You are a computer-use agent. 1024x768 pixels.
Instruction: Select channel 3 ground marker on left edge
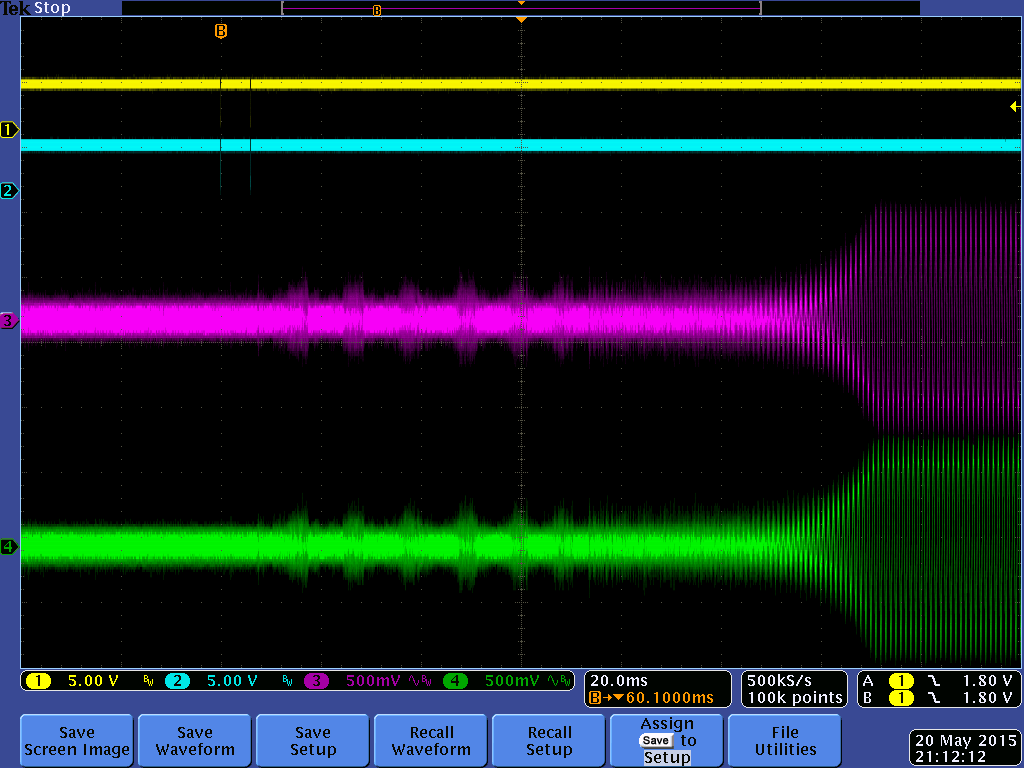point(9,320)
